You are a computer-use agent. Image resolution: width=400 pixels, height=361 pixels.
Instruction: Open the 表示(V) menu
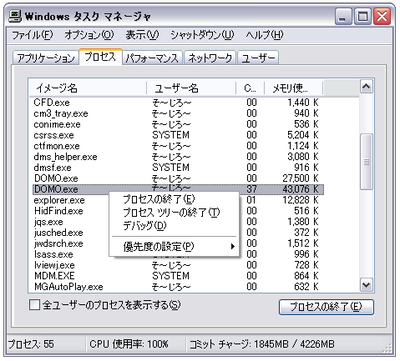(x=142, y=35)
